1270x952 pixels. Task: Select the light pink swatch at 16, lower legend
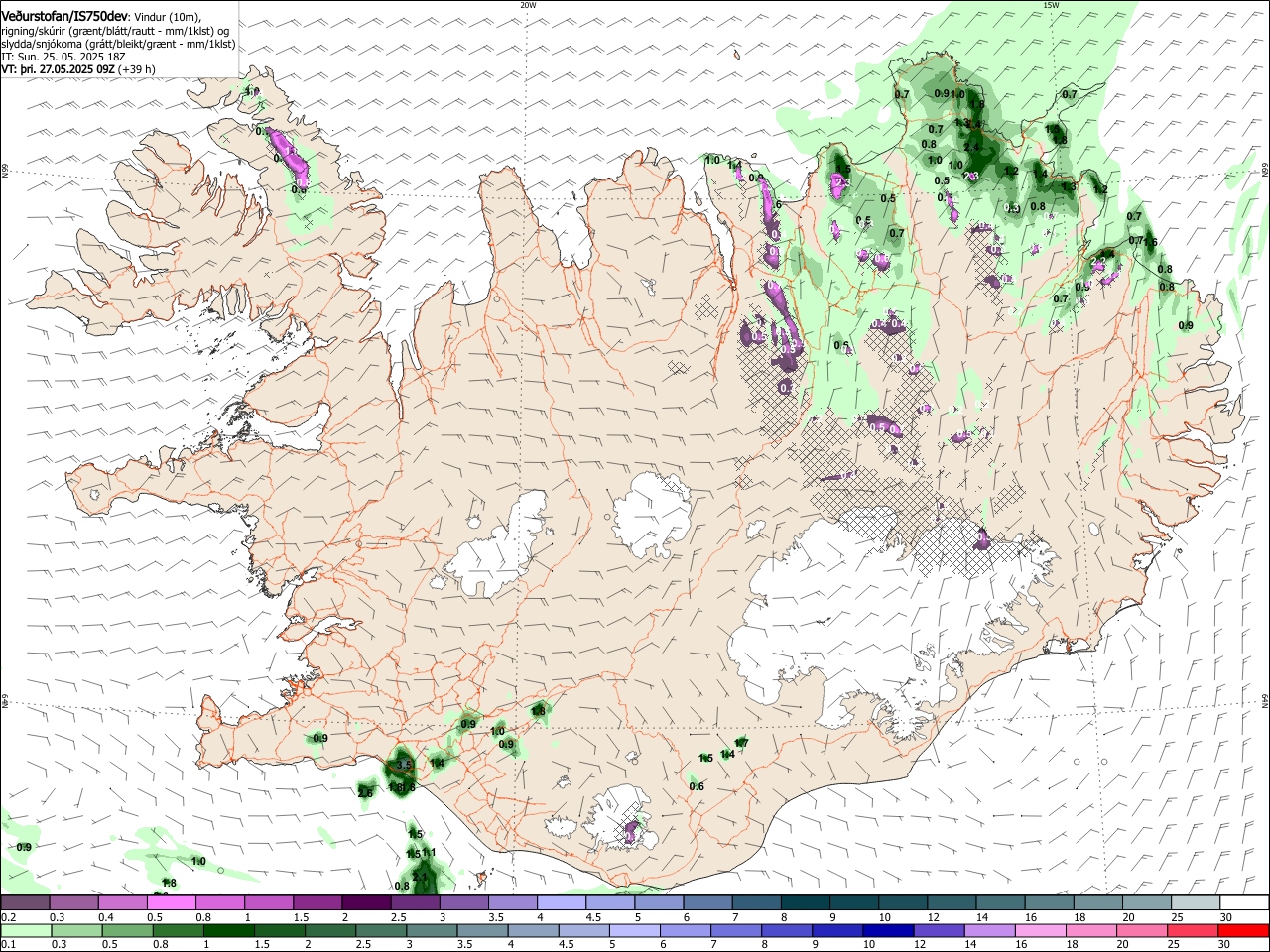(x=1040, y=930)
